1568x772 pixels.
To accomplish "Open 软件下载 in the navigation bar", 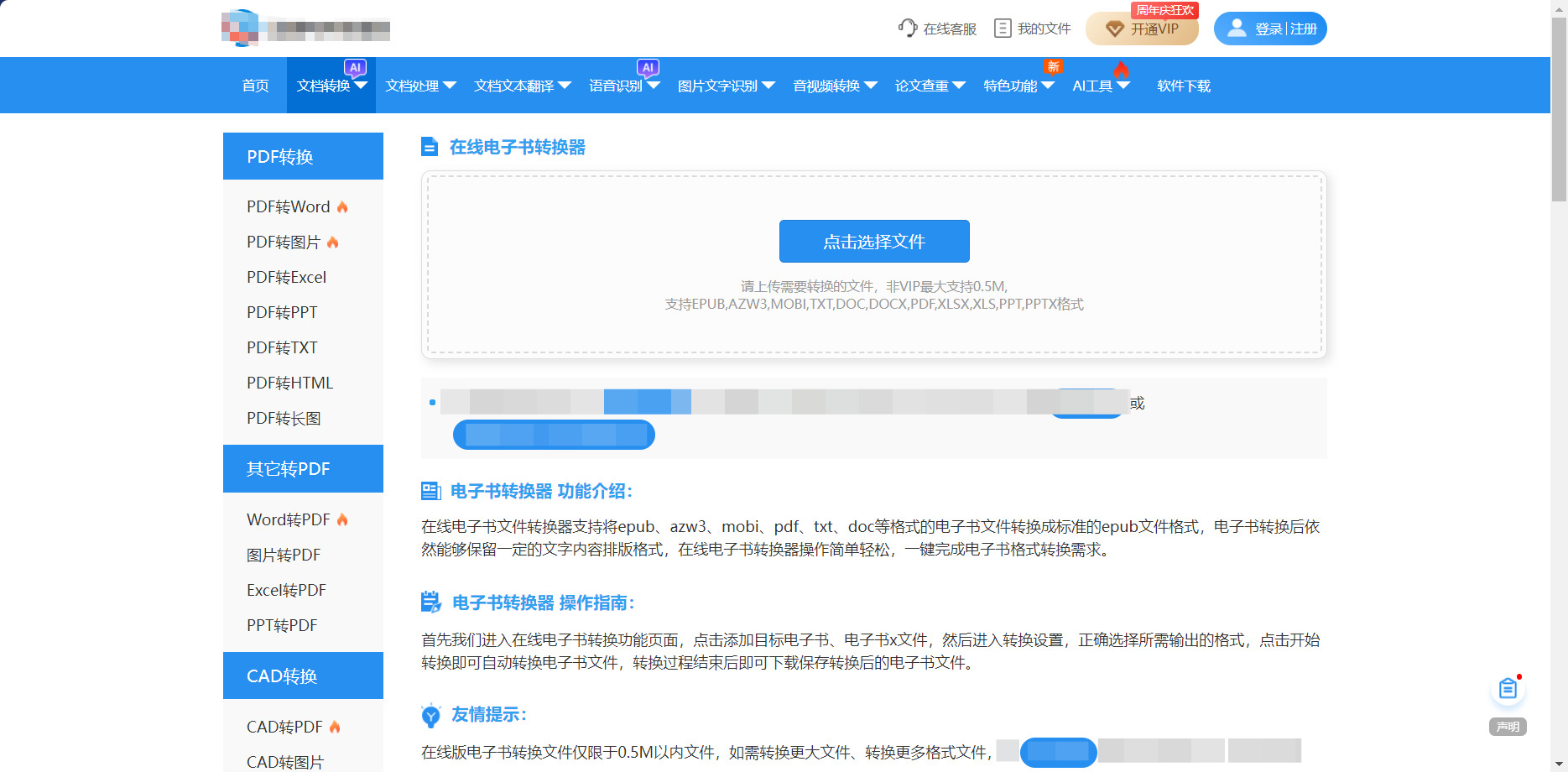I will tap(1183, 86).
